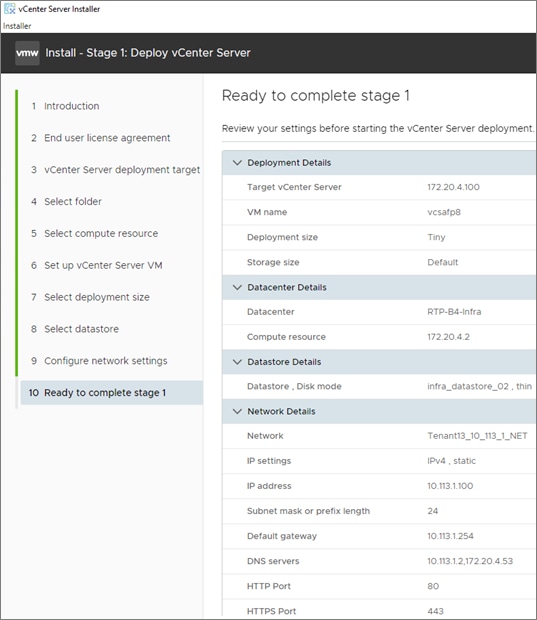The width and height of the screenshot is (537, 620).
Task: Click Subnet mask value 24
Action: 433,511
